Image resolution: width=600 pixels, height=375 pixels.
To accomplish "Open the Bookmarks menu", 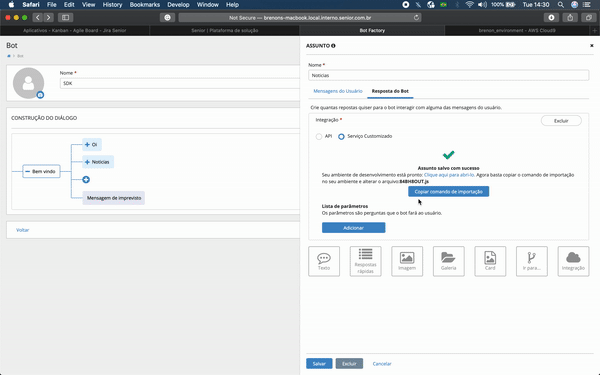I will coord(145,5).
